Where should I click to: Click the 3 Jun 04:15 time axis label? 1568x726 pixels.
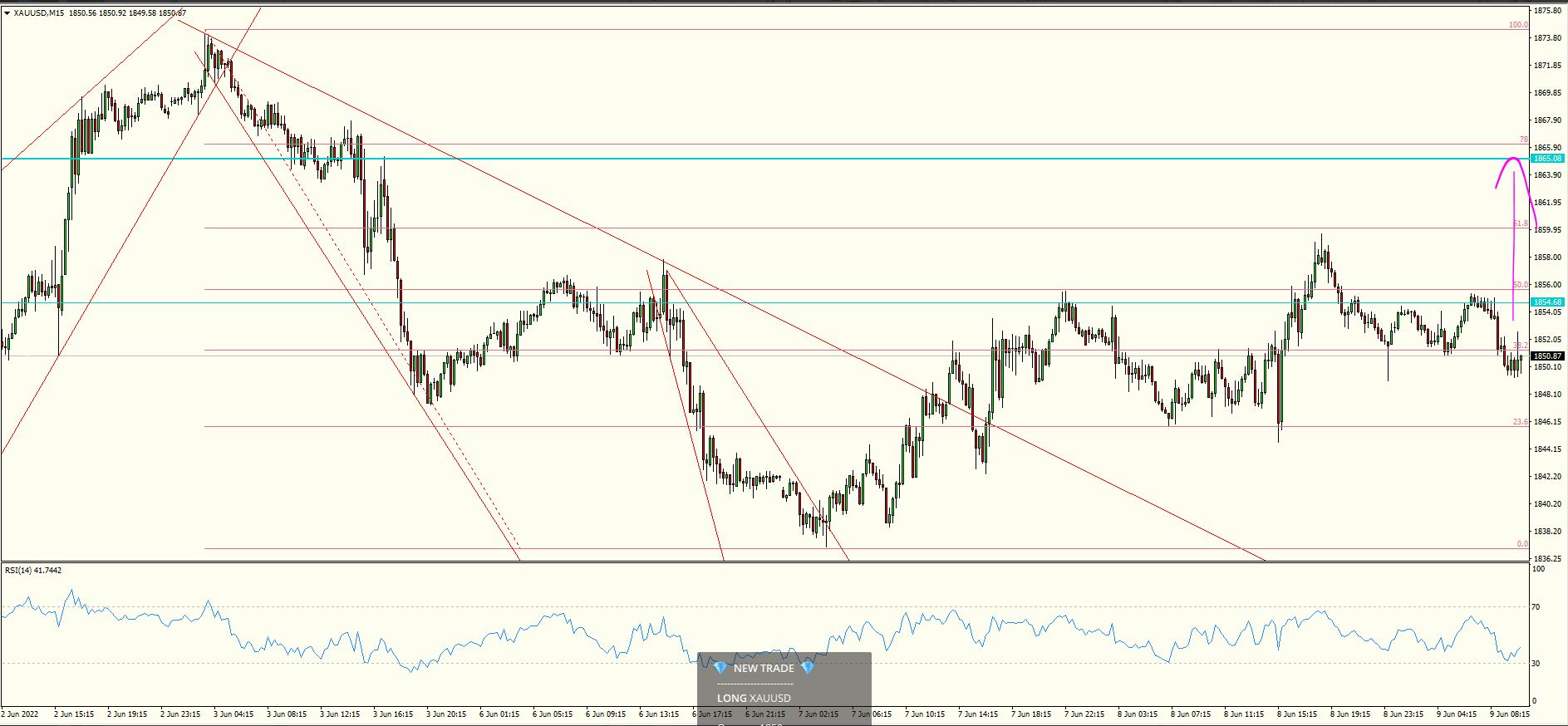pos(233,714)
